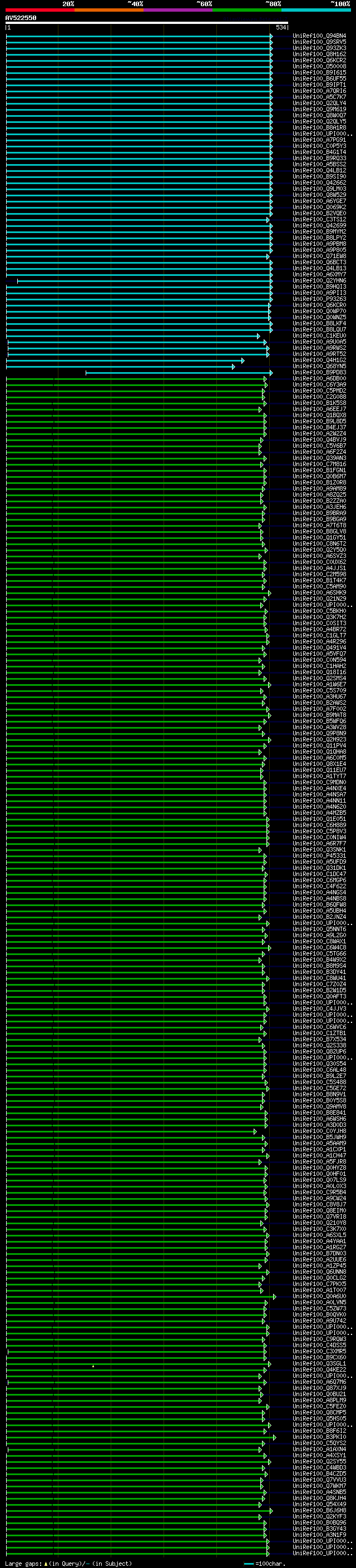Click the UniRef100_B4EJ37 label
356x1568 pixels.
pyautogui.click(x=319, y=427)
